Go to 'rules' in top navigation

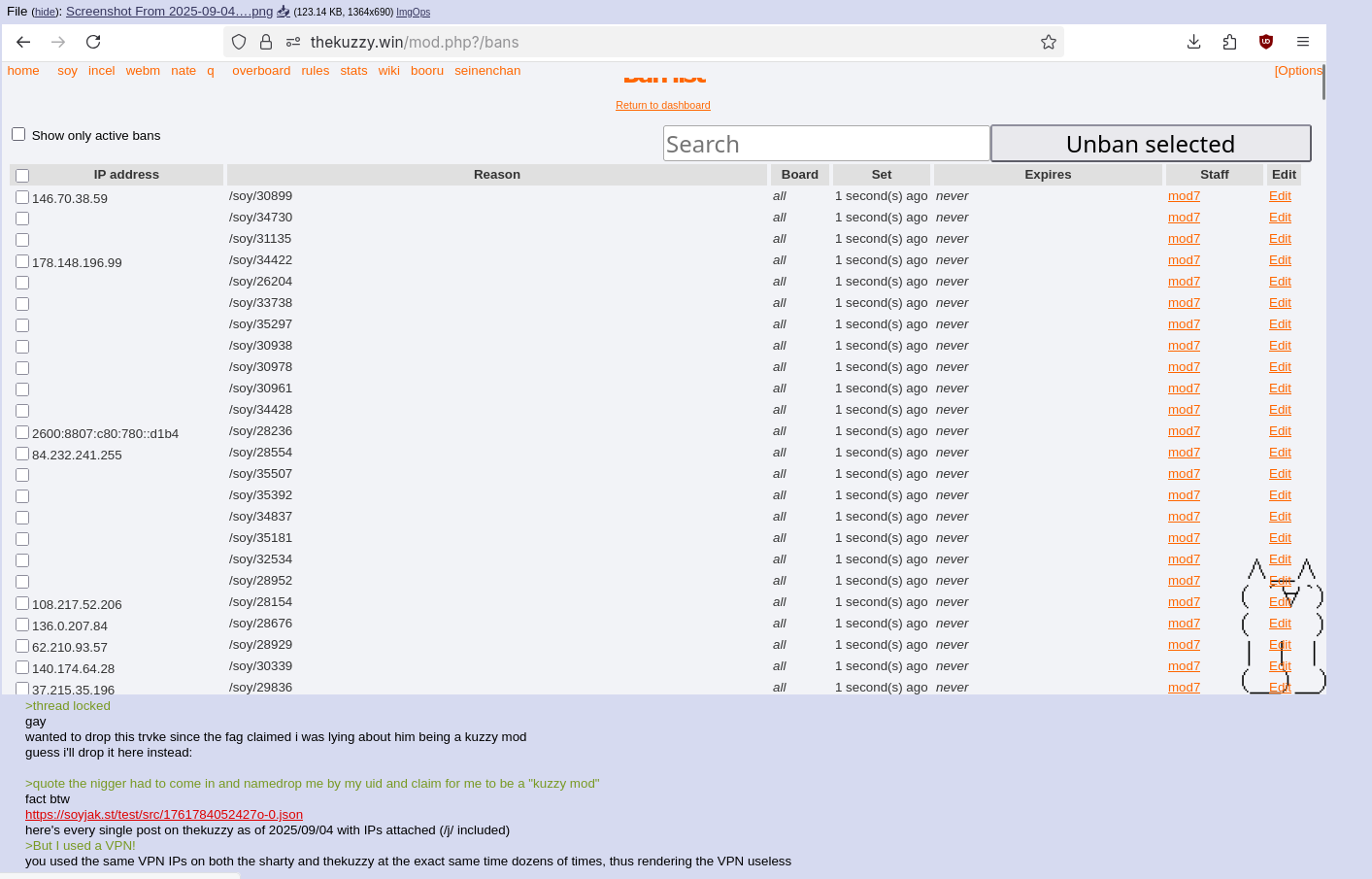point(315,71)
